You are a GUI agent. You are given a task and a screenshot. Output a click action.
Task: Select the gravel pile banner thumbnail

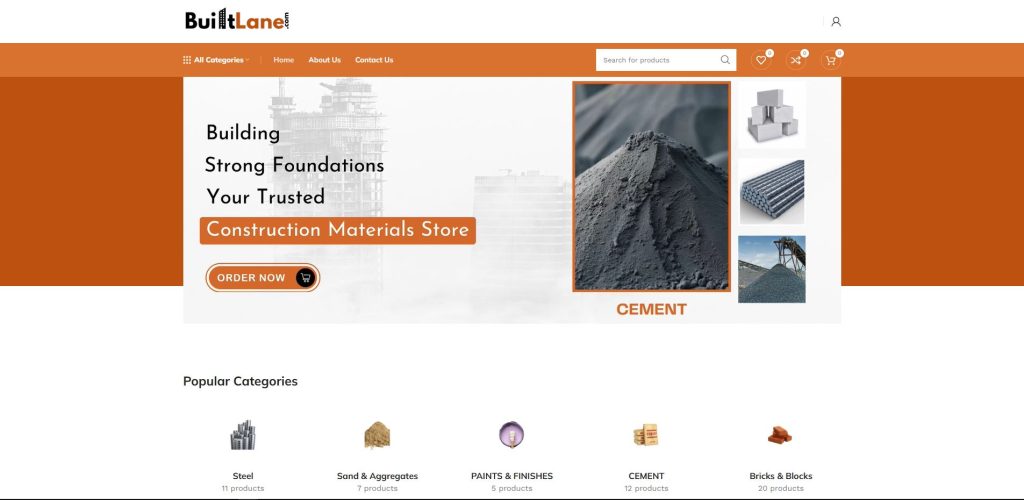[x=772, y=270]
